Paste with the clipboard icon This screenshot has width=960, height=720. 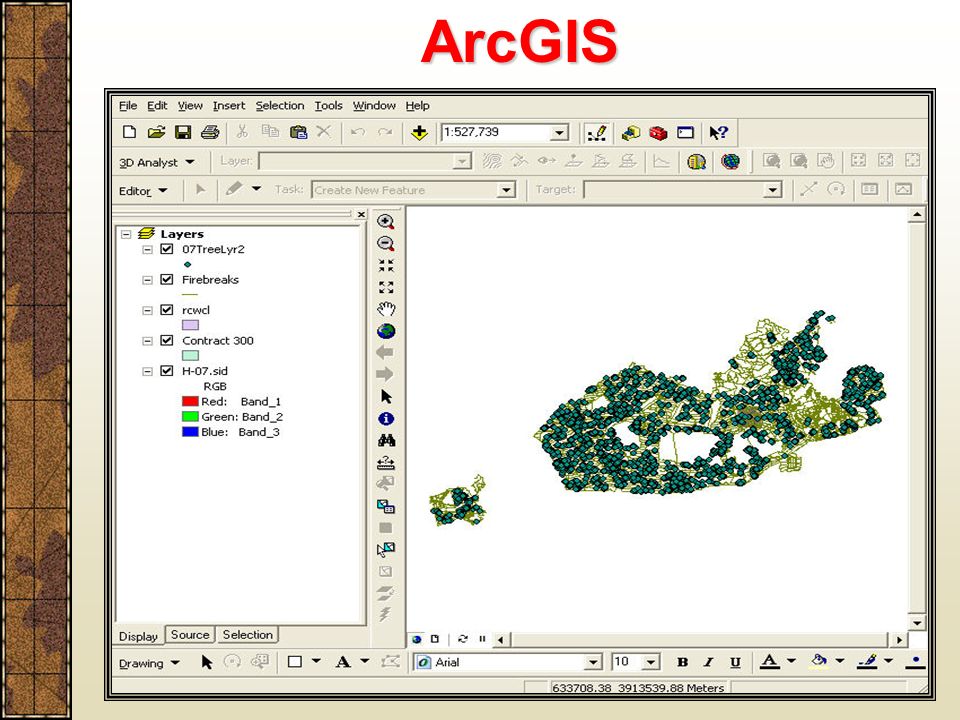point(298,132)
